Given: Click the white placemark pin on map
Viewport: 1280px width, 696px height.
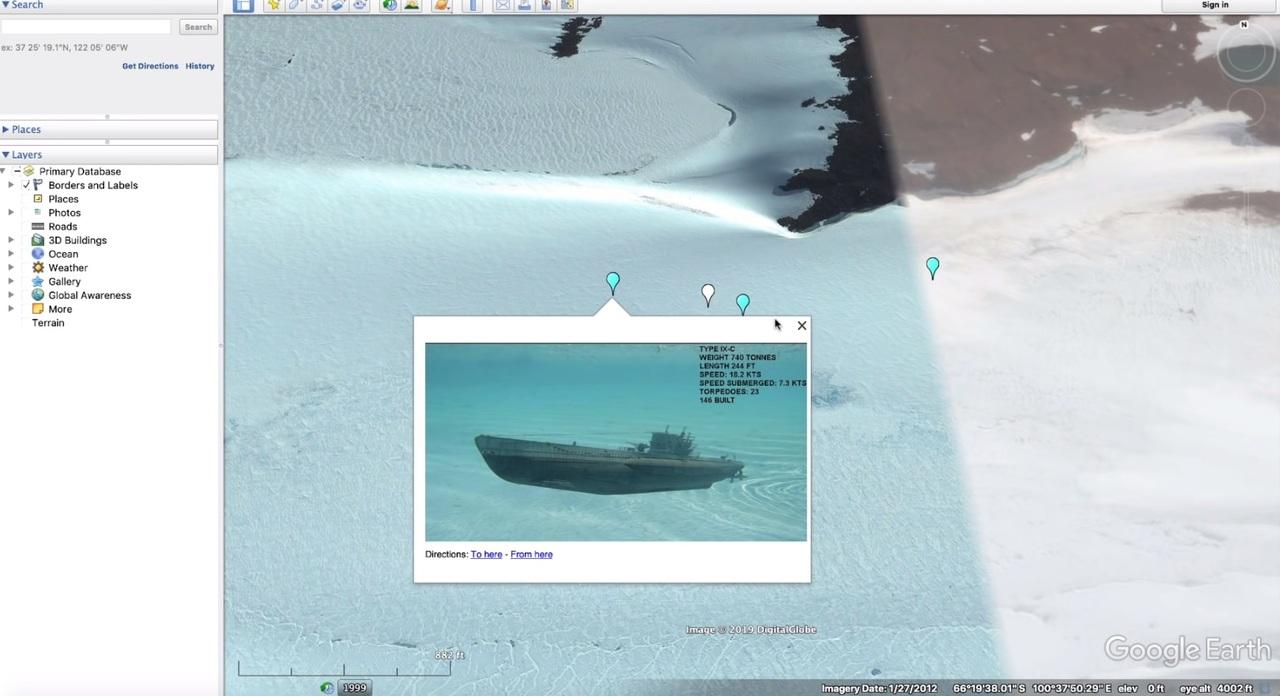Looking at the screenshot, I should [x=708, y=293].
